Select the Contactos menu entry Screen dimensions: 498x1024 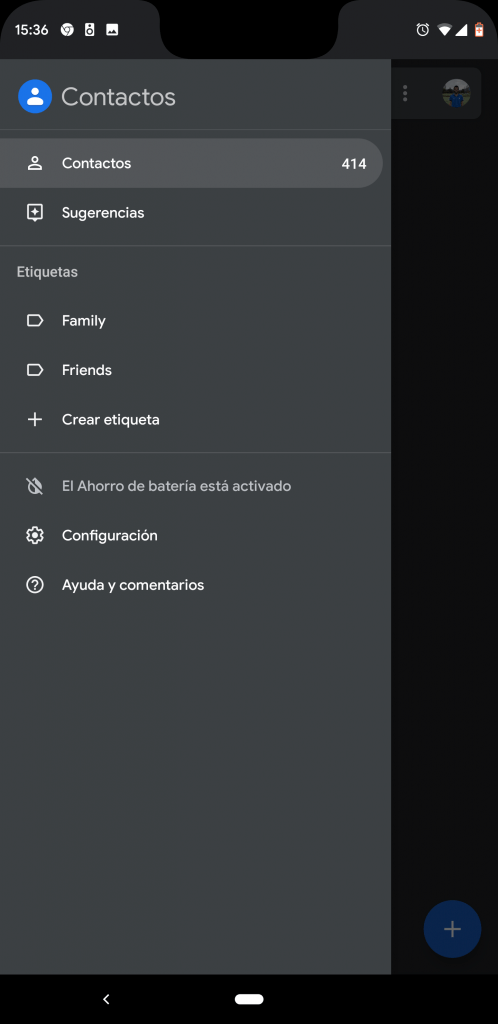191,163
